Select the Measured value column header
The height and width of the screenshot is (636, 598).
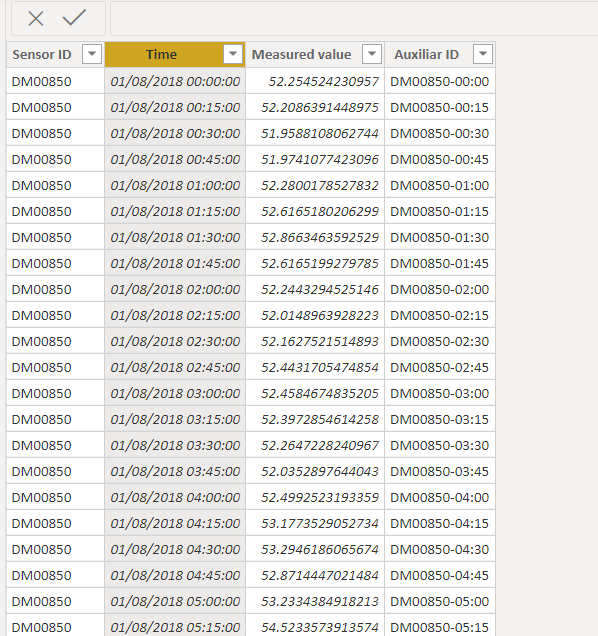point(315,54)
